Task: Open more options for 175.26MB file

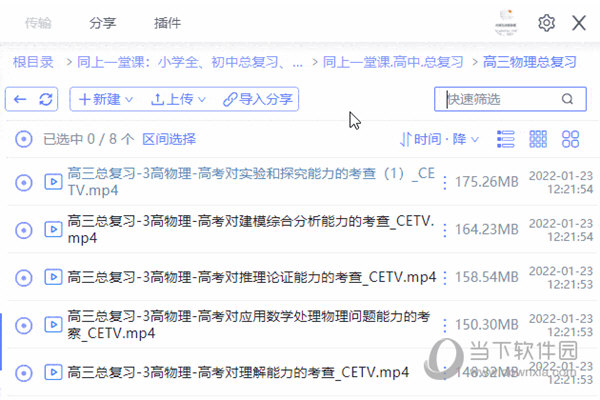Action: pos(445,182)
